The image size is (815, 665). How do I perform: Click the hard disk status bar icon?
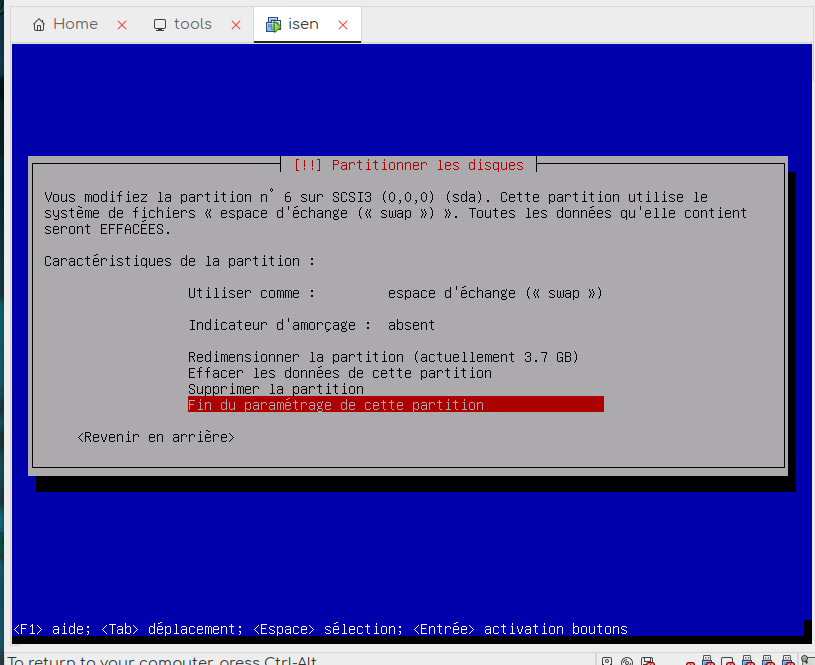[x=608, y=660]
